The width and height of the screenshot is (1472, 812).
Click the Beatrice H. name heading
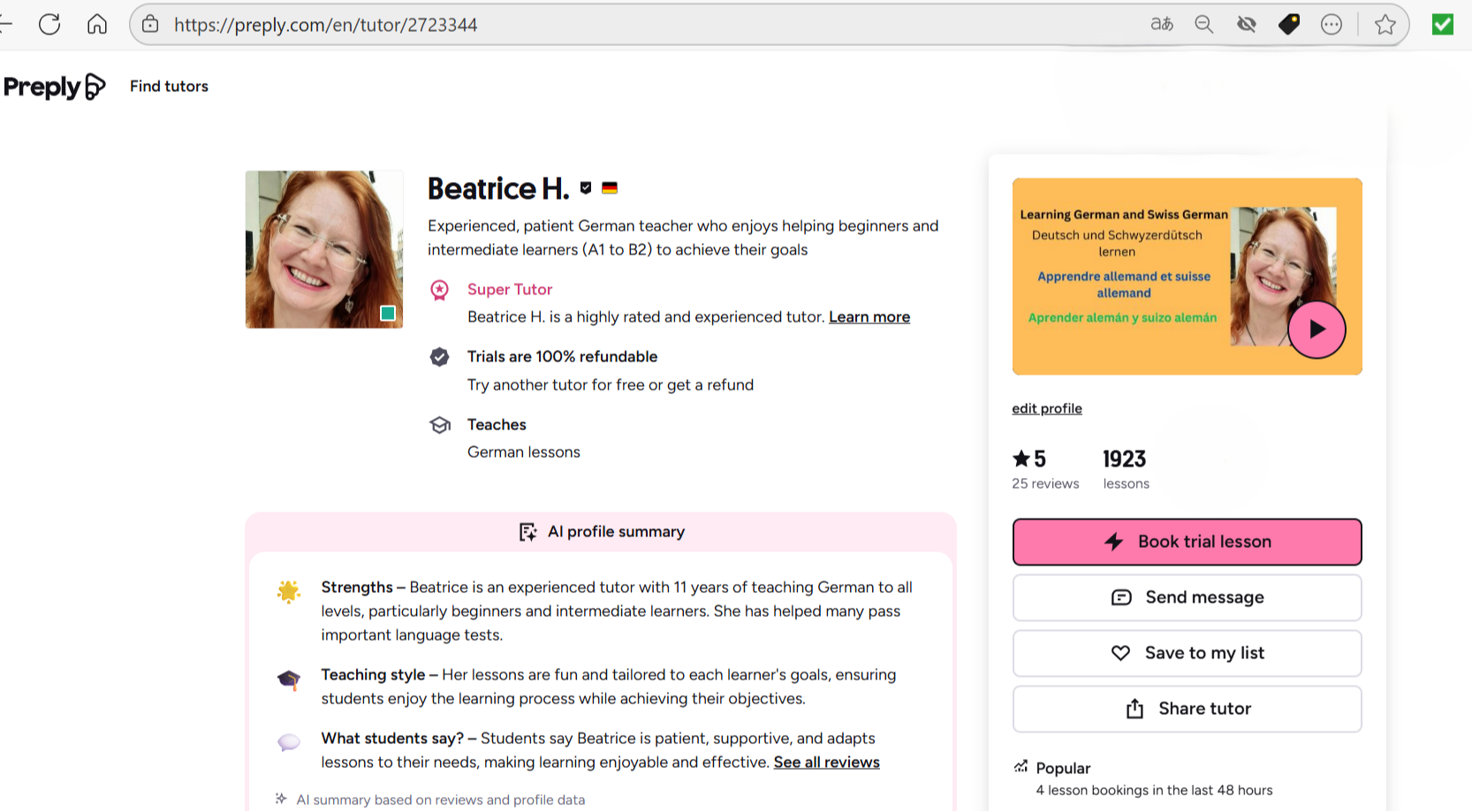[498, 188]
